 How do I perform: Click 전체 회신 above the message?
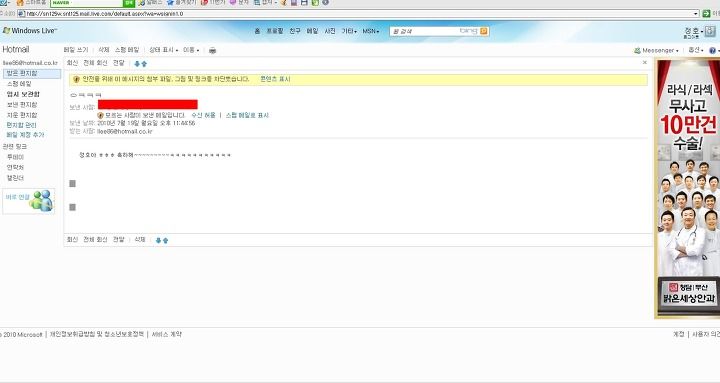point(95,63)
